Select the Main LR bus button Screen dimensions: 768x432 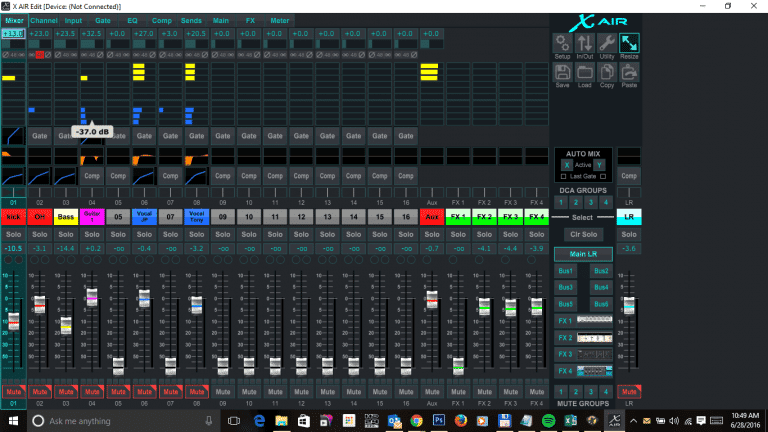[x=583, y=254]
